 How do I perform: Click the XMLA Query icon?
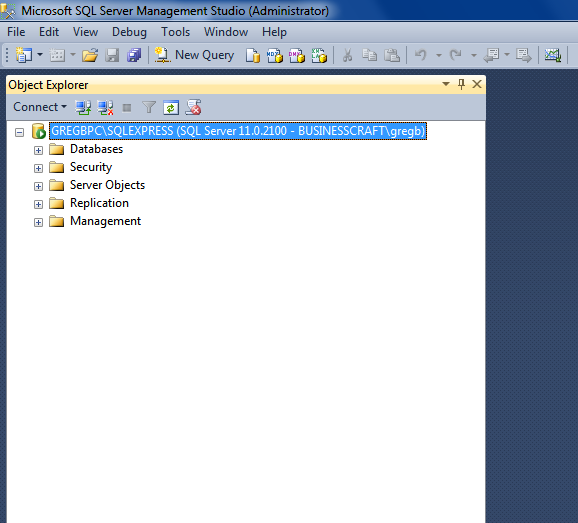point(319,55)
